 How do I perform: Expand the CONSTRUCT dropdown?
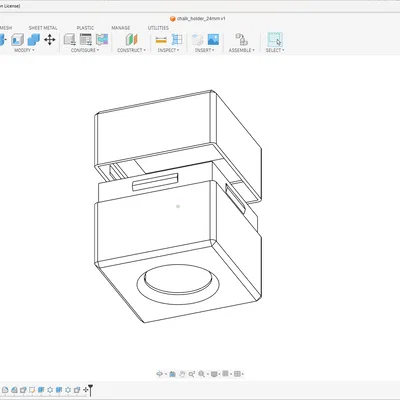[x=131, y=50]
